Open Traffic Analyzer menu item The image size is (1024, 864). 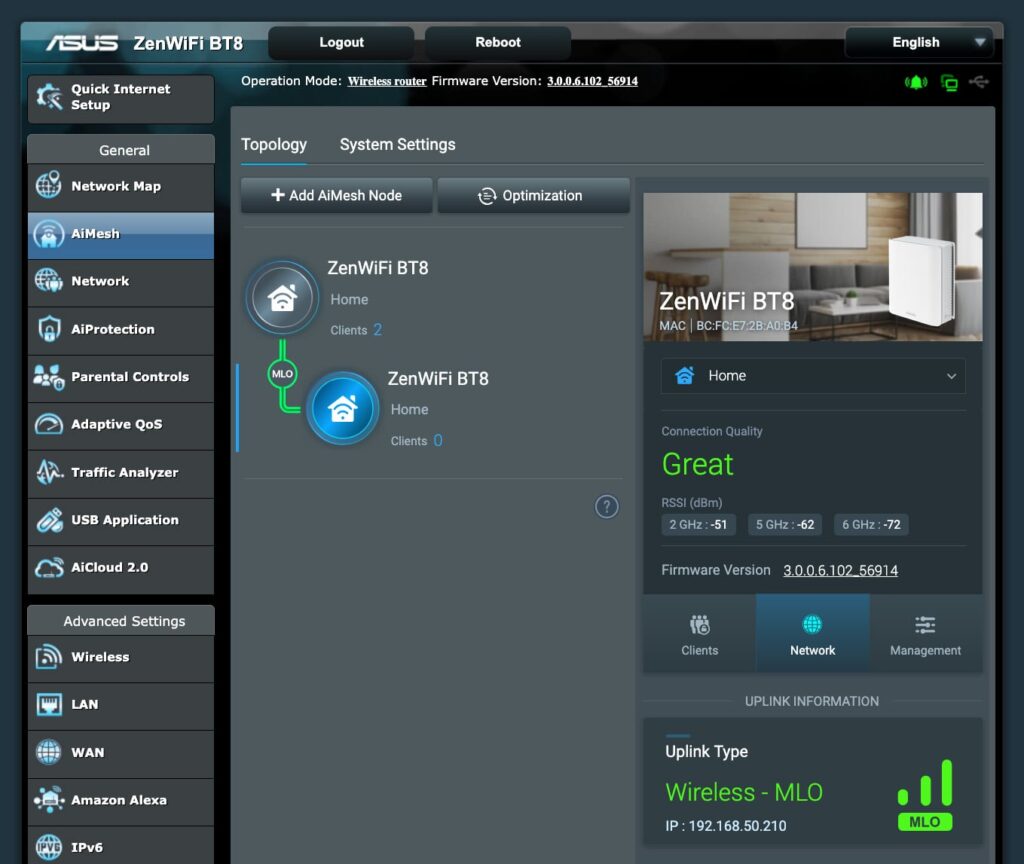coord(121,472)
